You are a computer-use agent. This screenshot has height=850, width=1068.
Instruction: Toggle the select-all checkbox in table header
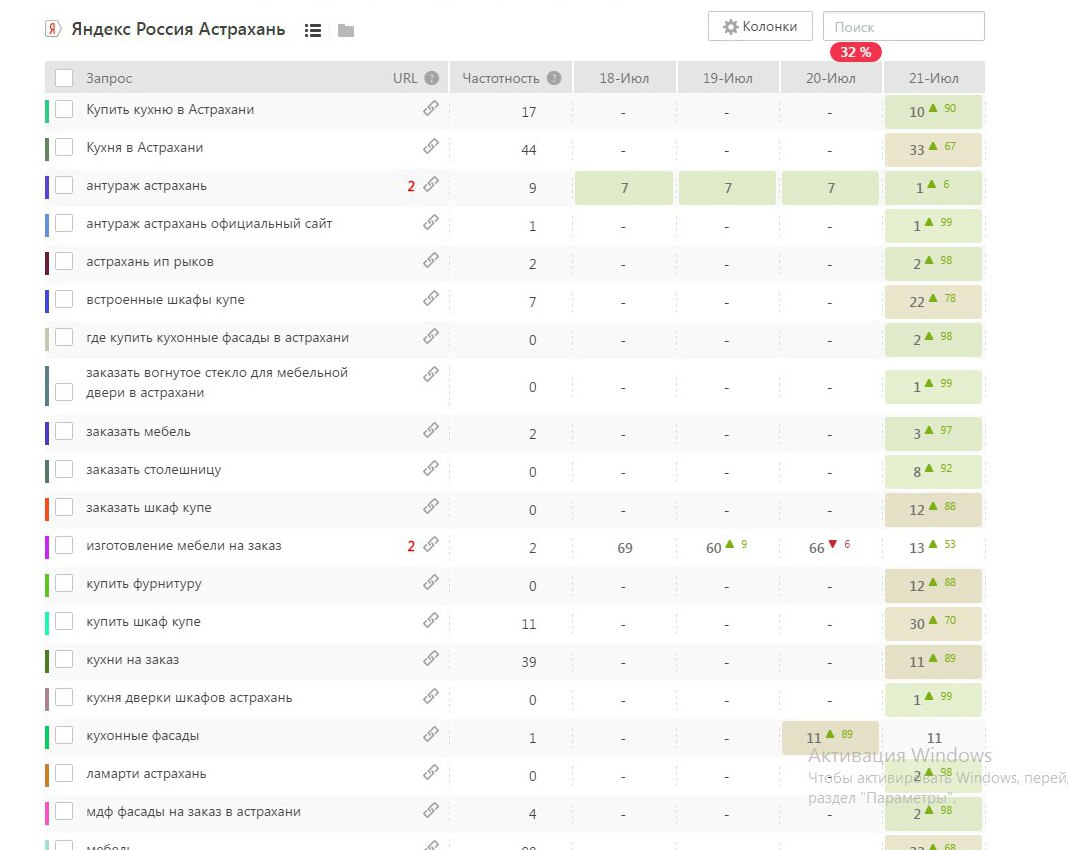(x=64, y=78)
